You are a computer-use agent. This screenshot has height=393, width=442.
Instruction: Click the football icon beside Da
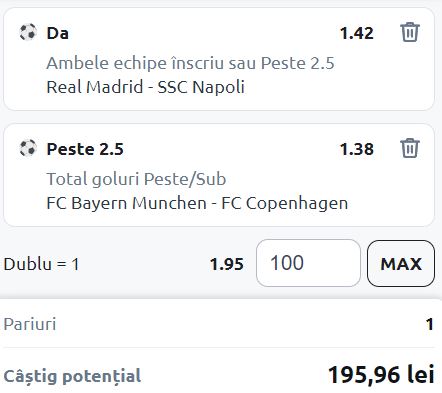(x=28, y=32)
